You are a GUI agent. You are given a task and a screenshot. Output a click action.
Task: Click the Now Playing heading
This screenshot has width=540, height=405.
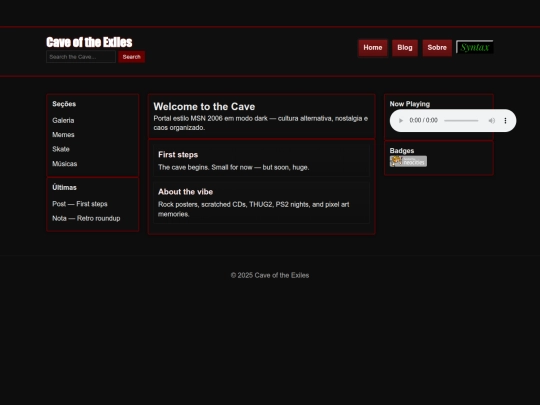pyautogui.click(x=410, y=104)
